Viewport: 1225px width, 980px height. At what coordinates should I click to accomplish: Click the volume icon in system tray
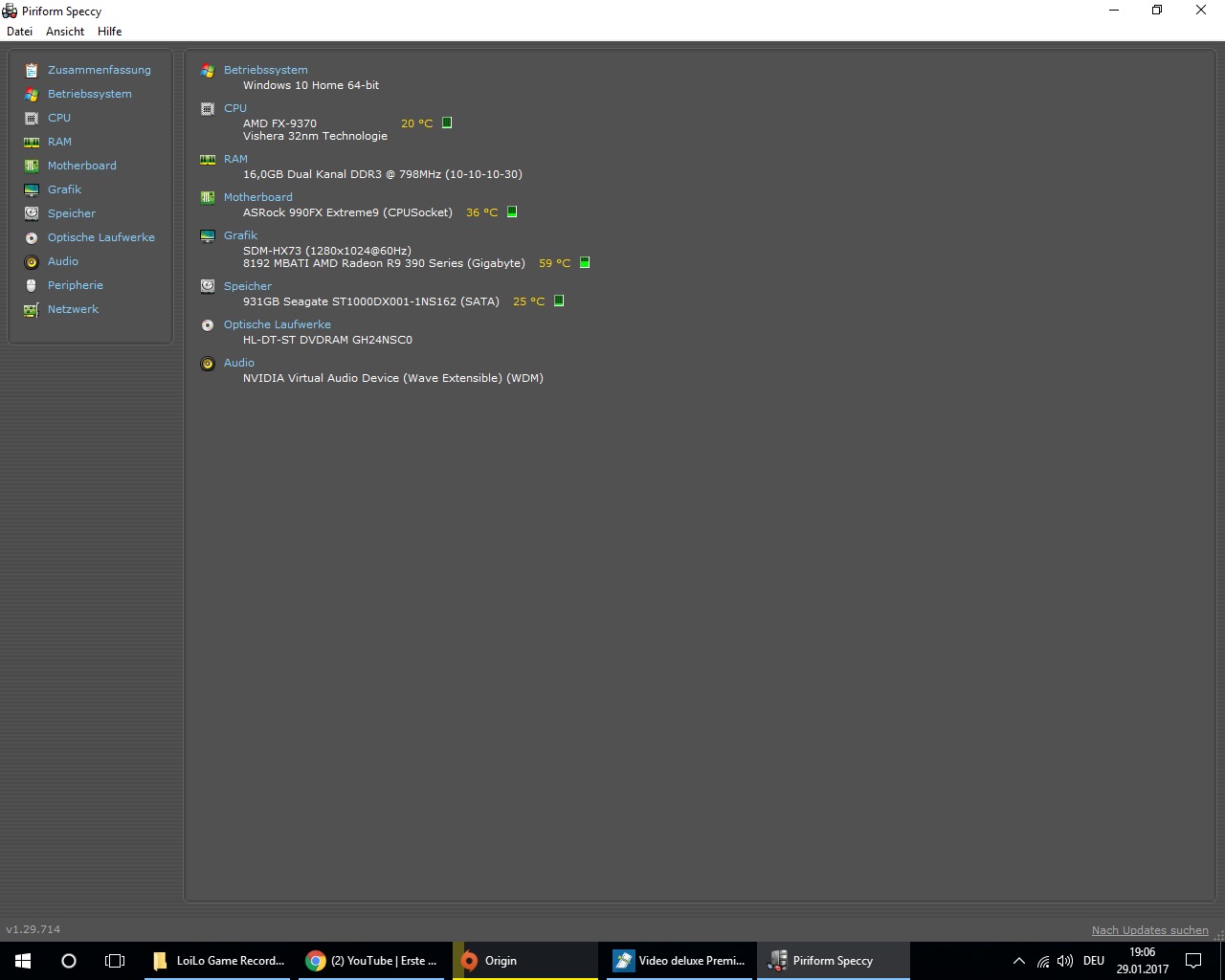point(1065,961)
